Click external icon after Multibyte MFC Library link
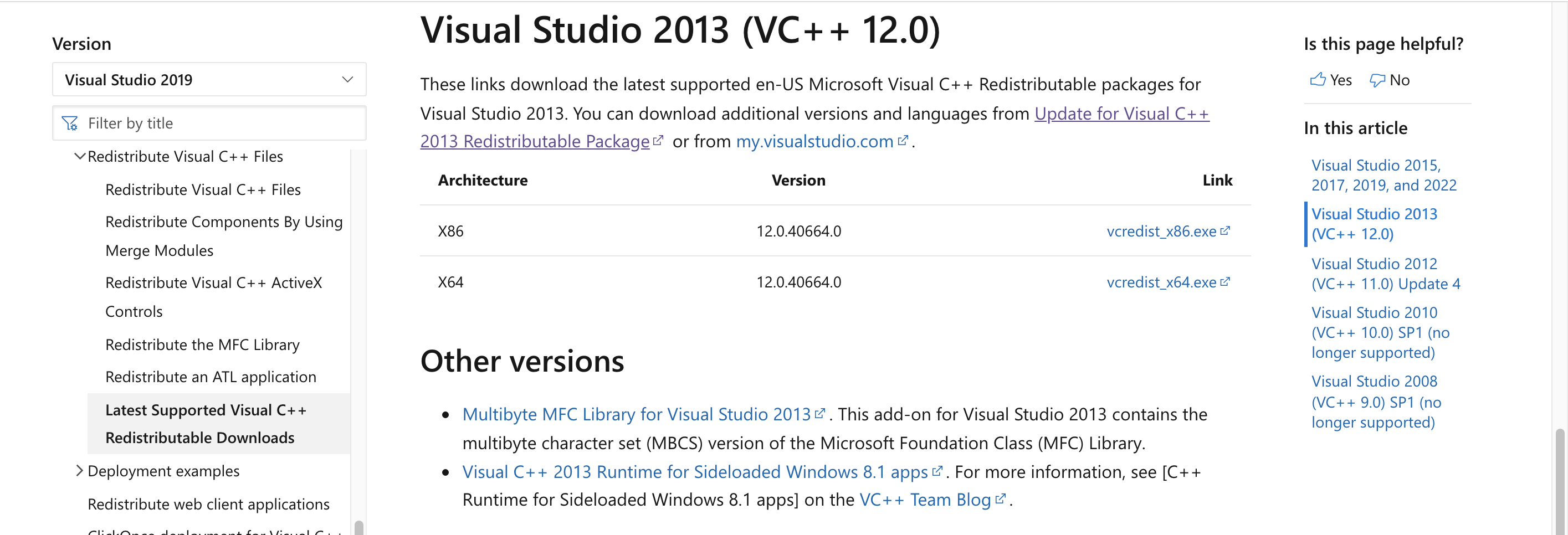 click(x=820, y=413)
